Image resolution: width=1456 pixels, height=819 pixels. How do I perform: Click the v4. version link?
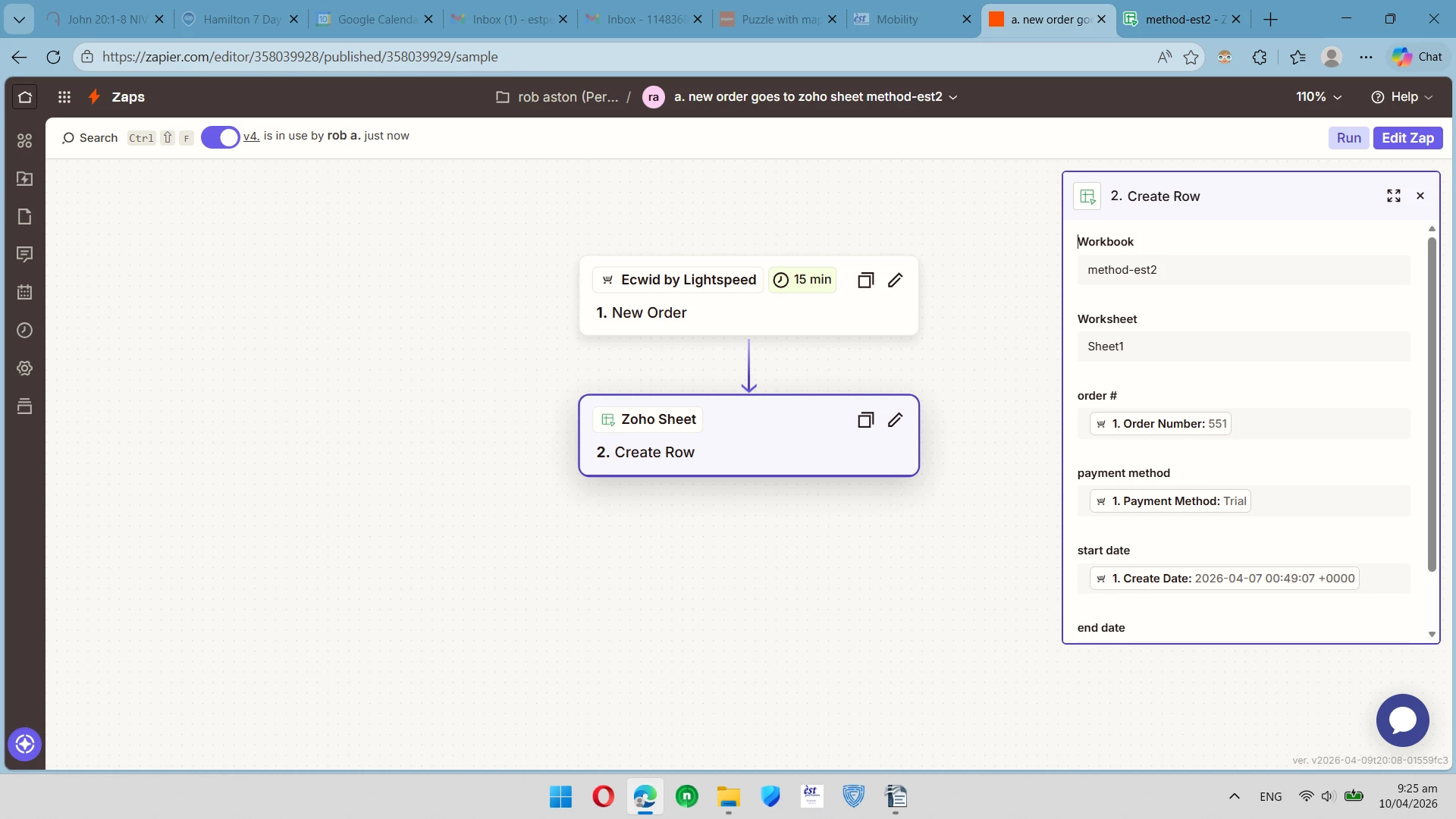[251, 136]
